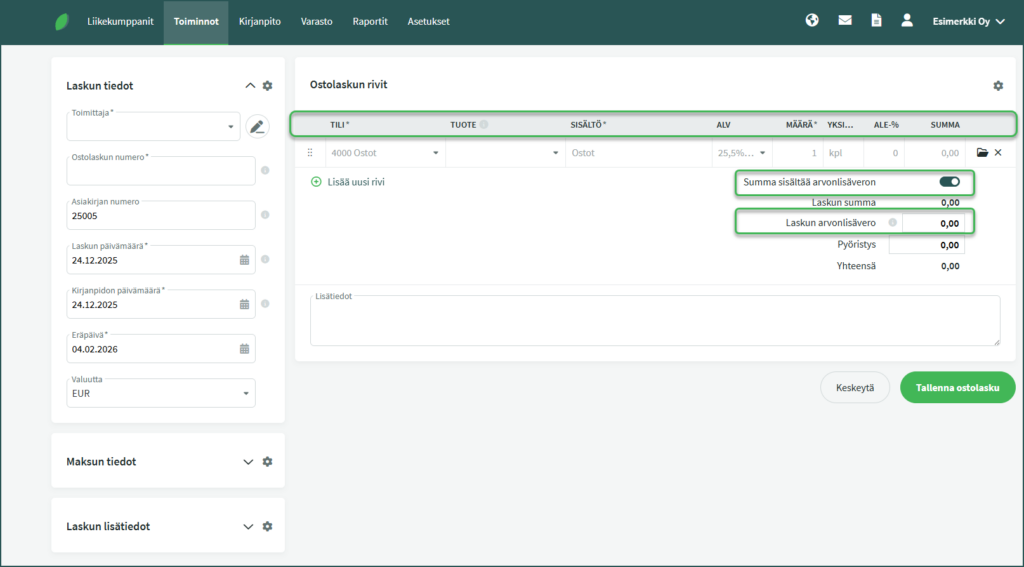This screenshot has width=1024, height=567.
Task: Click the globe language icon in header
Action: coord(812,20)
